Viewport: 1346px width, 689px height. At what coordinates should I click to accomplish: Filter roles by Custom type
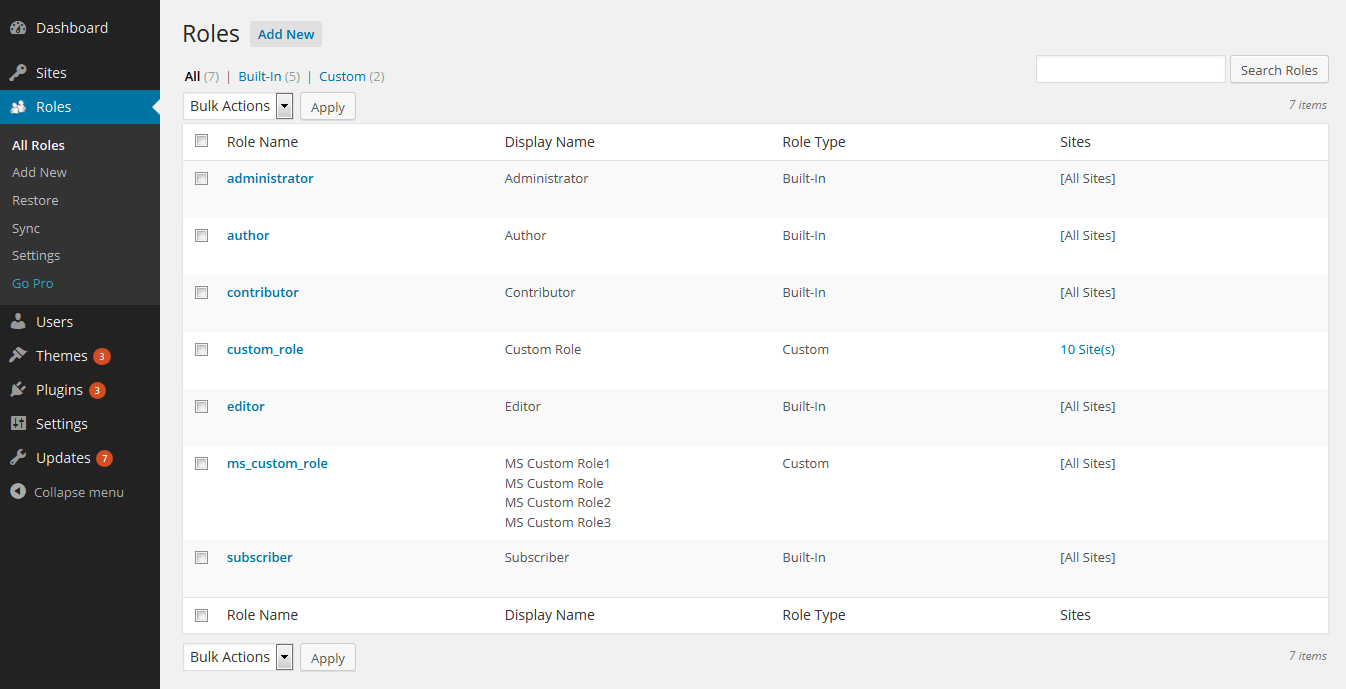pyautogui.click(x=343, y=76)
